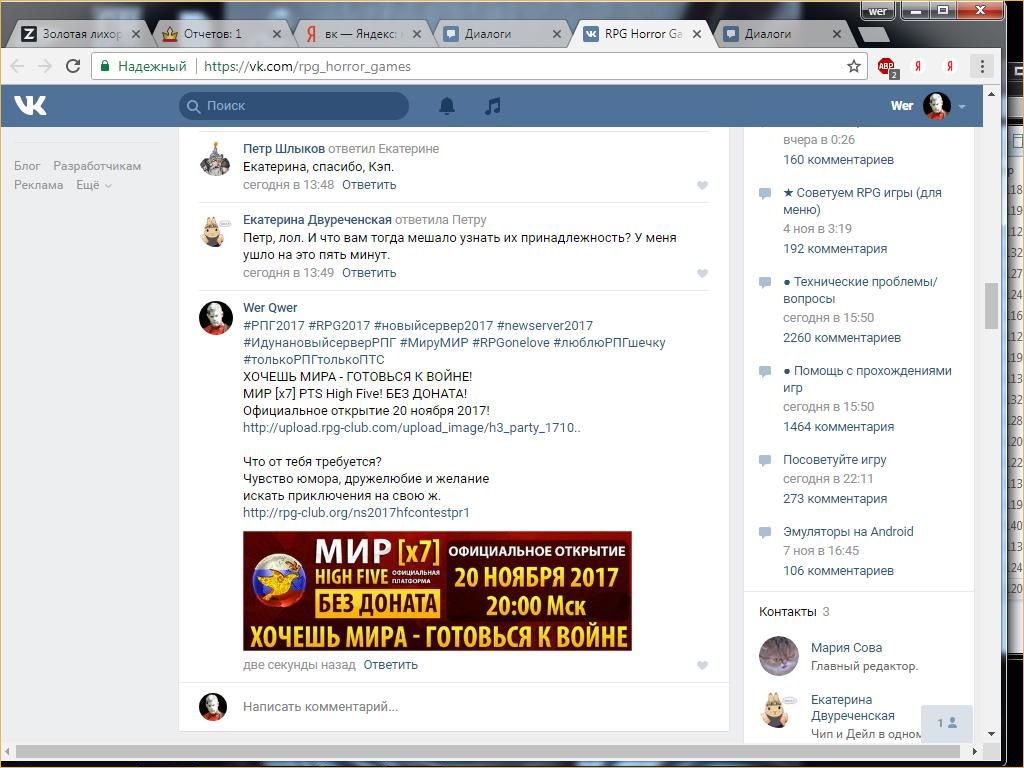Screen dimensions: 1024x768
Task: Open Chrome three-dot menu
Action: 982,66
